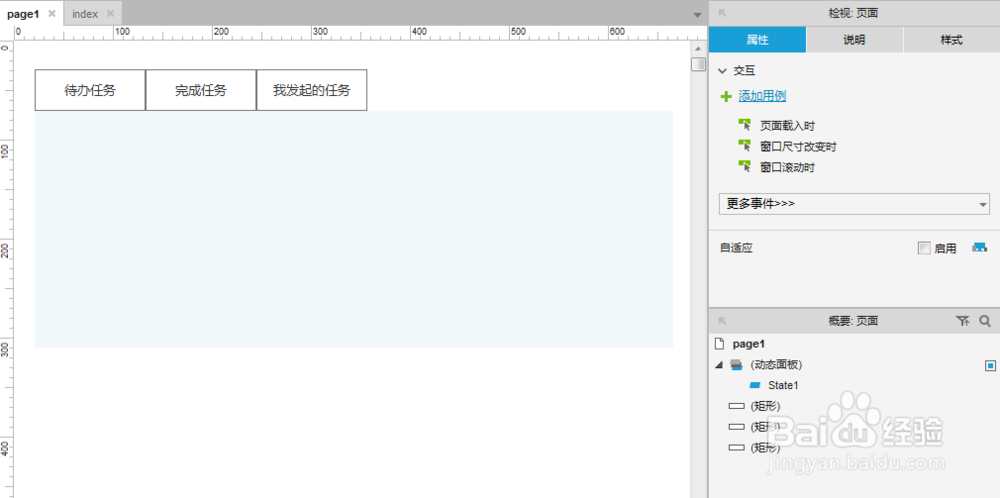Viewport: 1000px width, 498px height.
Task: Collapse the 交互 section
Action: (x=723, y=71)
